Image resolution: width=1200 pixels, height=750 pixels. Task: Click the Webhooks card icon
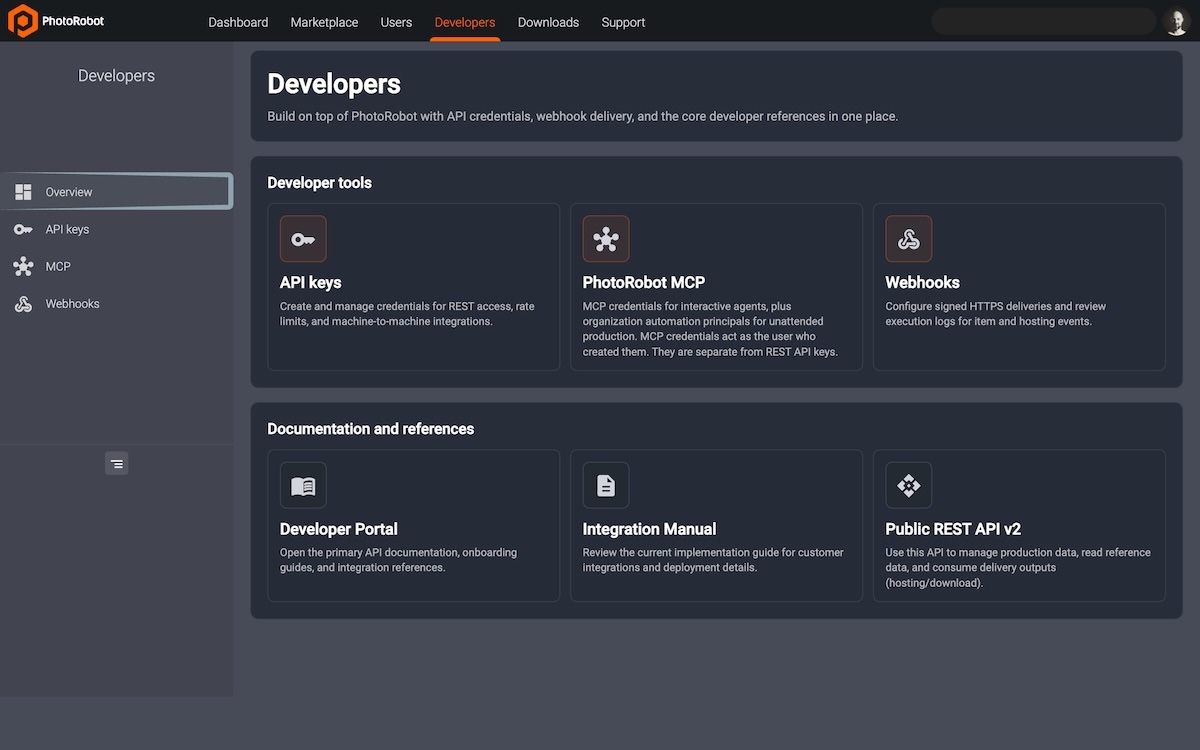909,239
